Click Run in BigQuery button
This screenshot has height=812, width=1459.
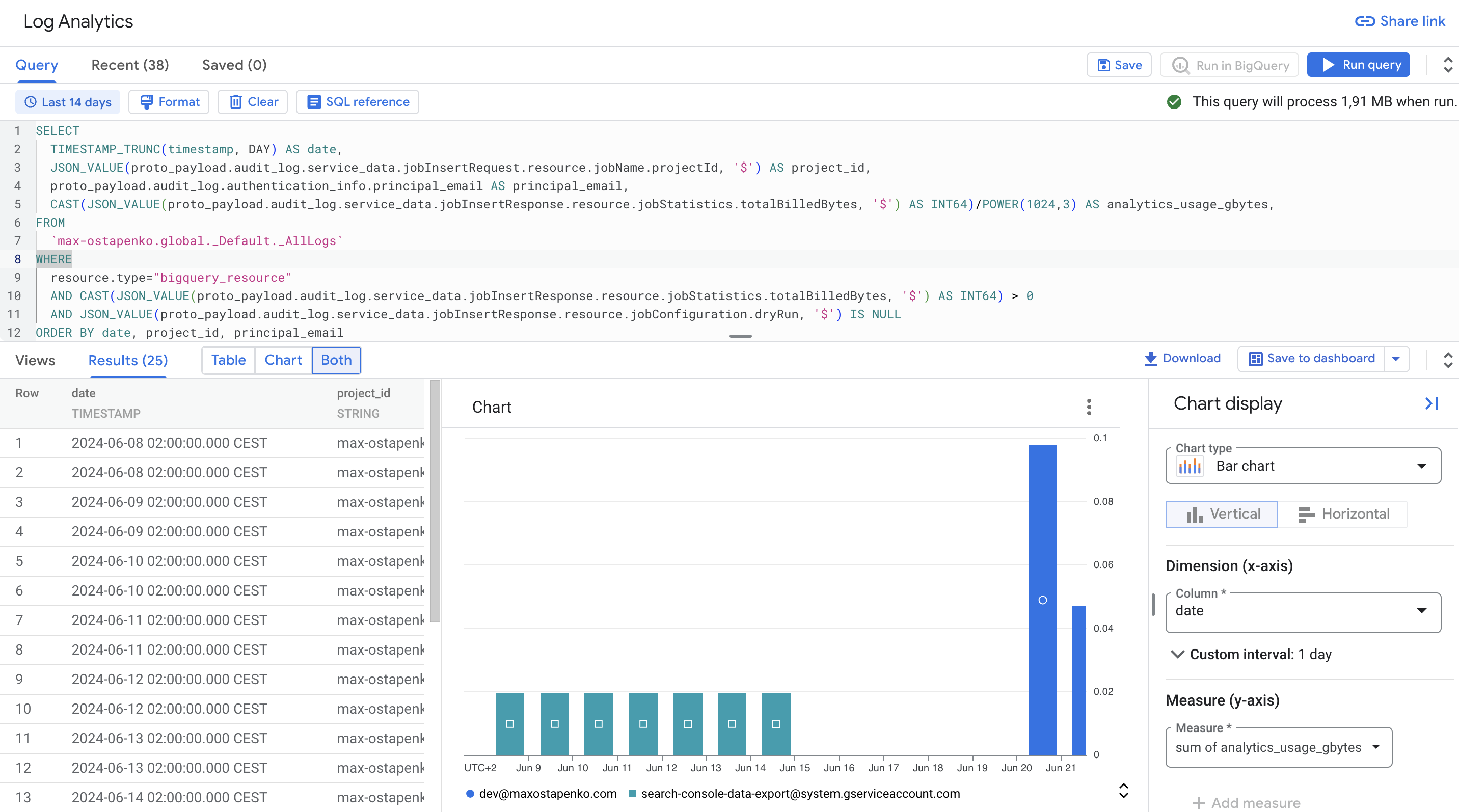click(1230, 65)
